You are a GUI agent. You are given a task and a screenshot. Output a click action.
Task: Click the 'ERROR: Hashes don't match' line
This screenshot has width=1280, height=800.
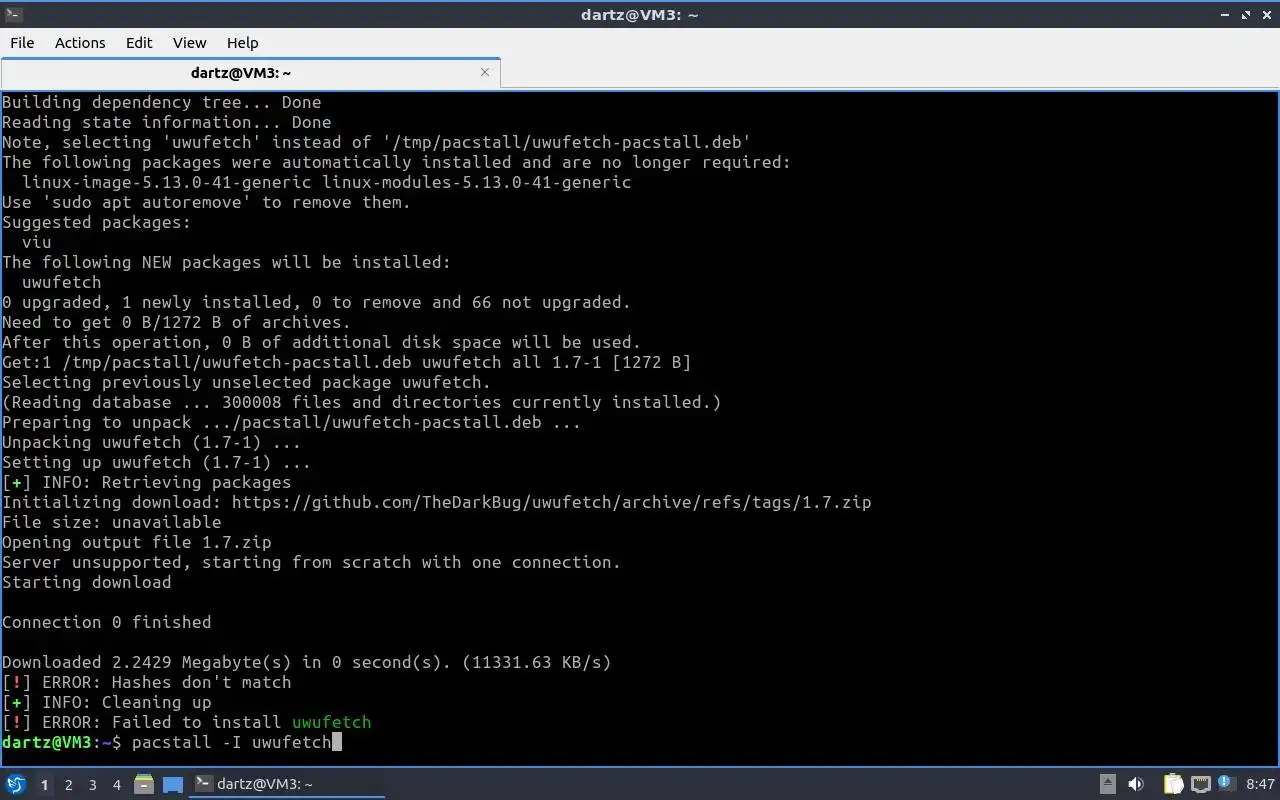point(147,682)
